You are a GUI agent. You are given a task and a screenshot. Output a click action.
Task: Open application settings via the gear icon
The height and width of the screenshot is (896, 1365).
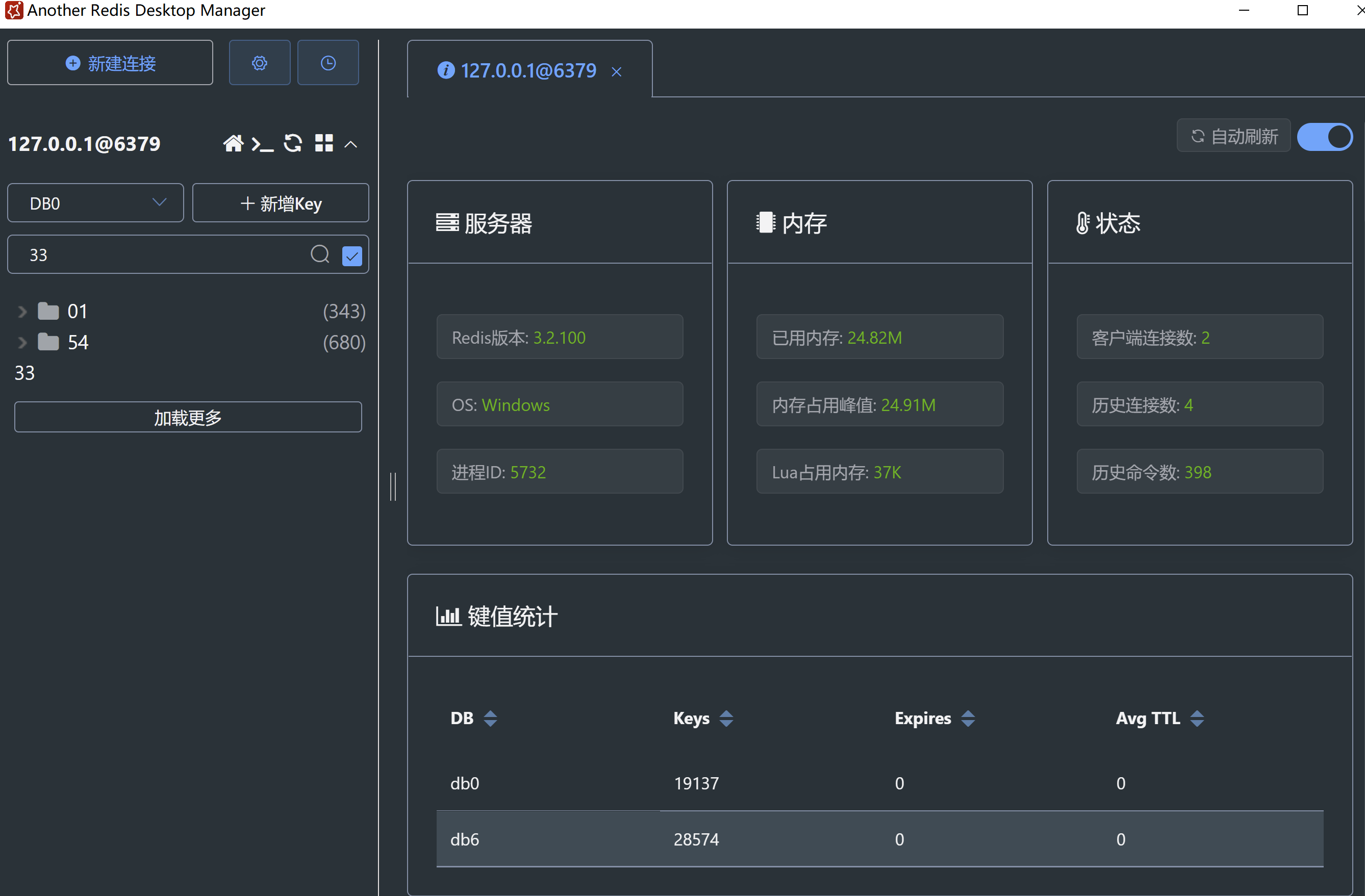259,63
